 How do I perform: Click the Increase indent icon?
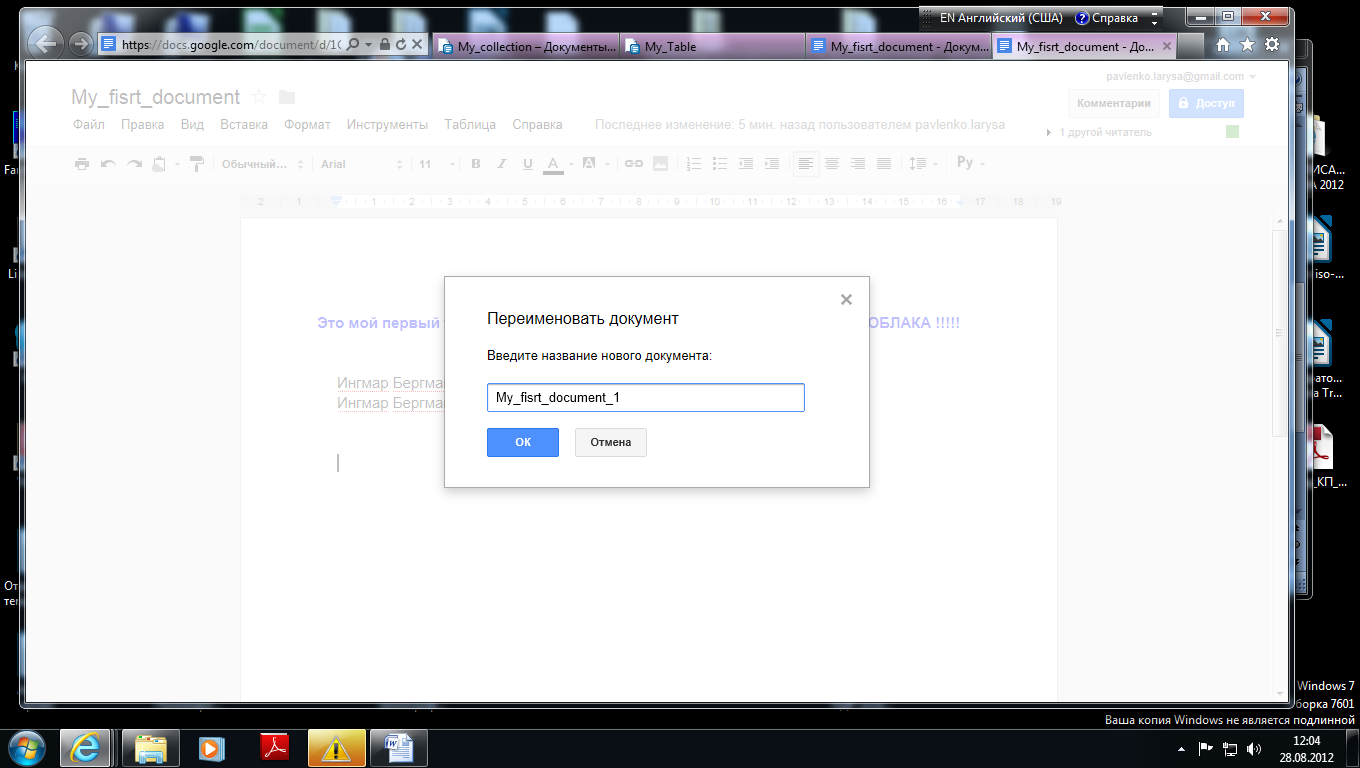(772, 164)
